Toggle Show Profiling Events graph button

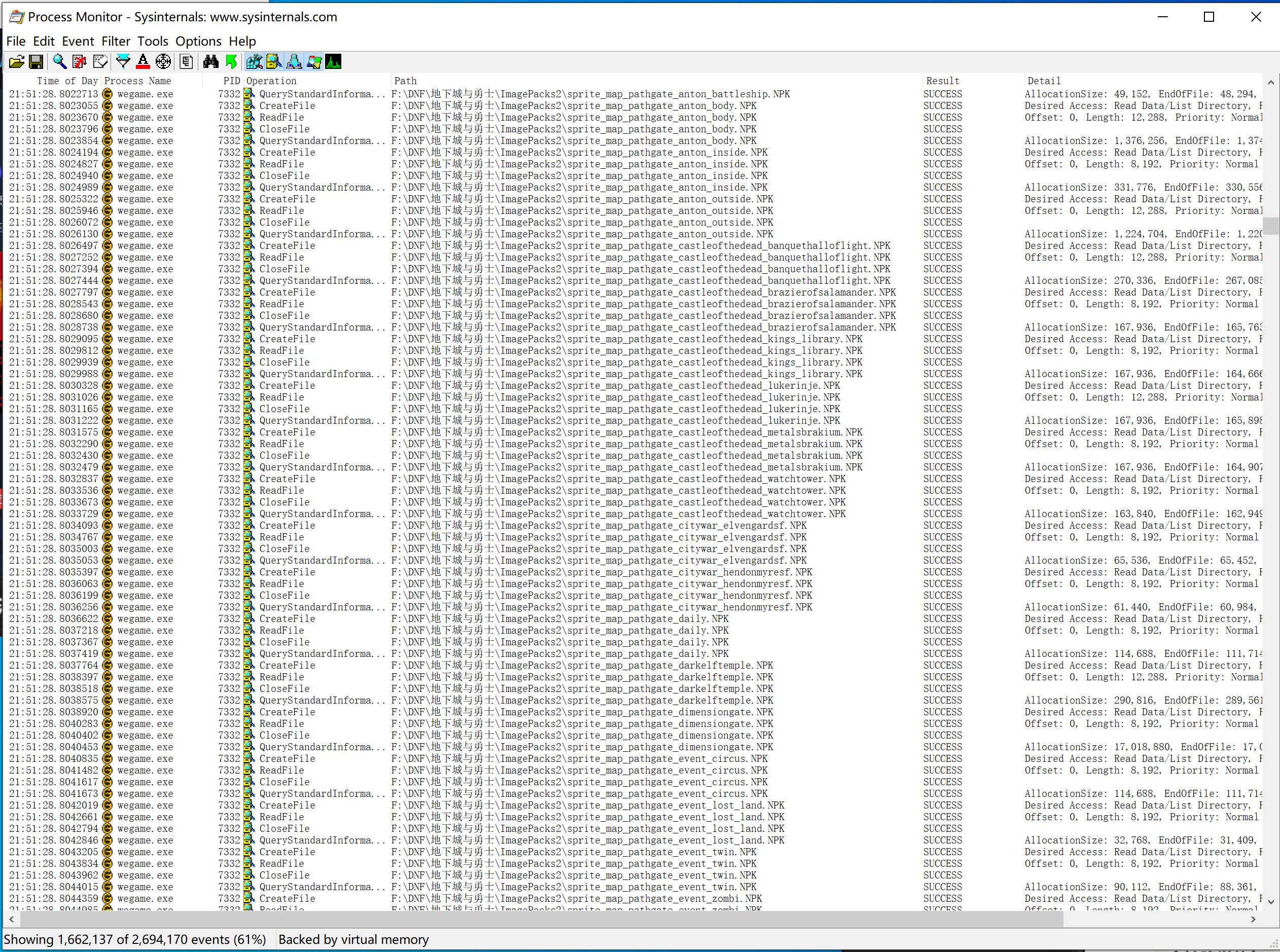(333, 62)
